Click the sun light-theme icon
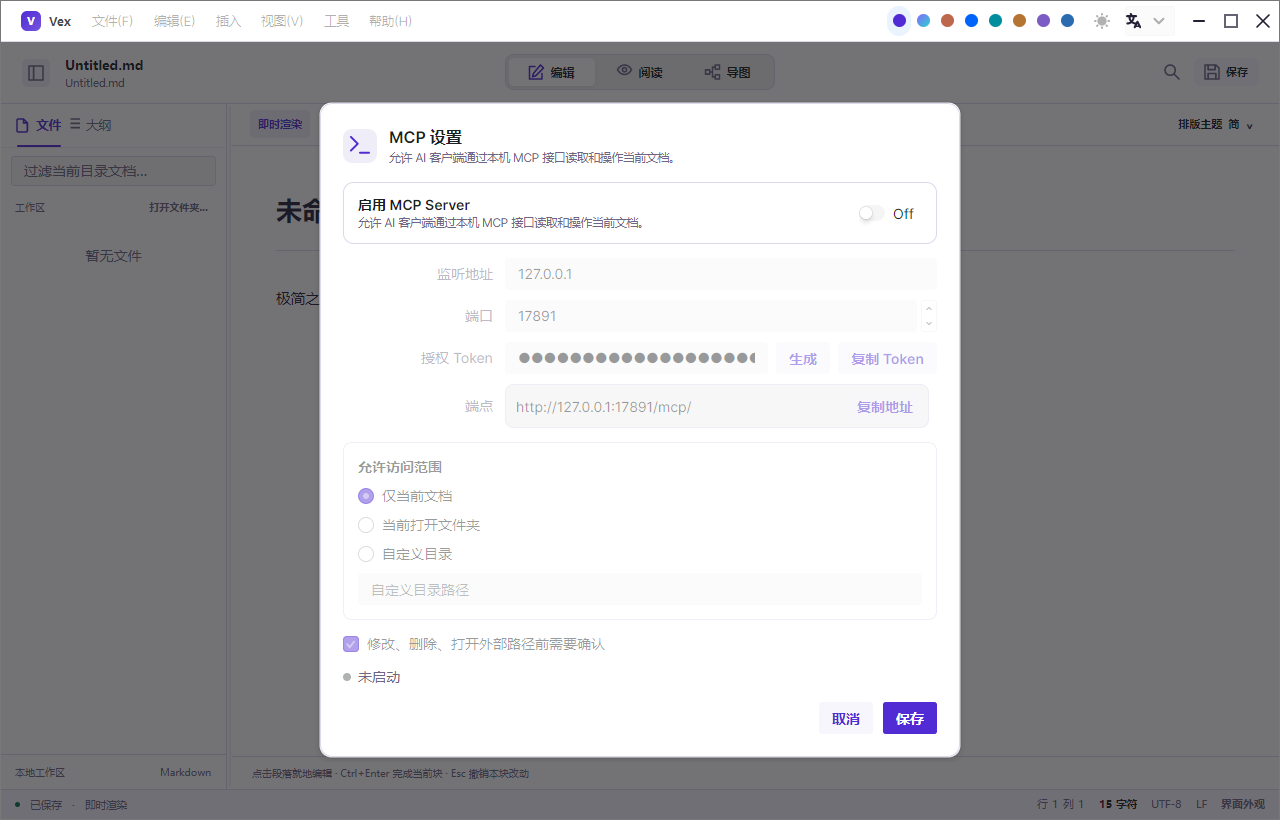Image resolution: width=1280 pixels, height=820 pixels. point(1102,21)
